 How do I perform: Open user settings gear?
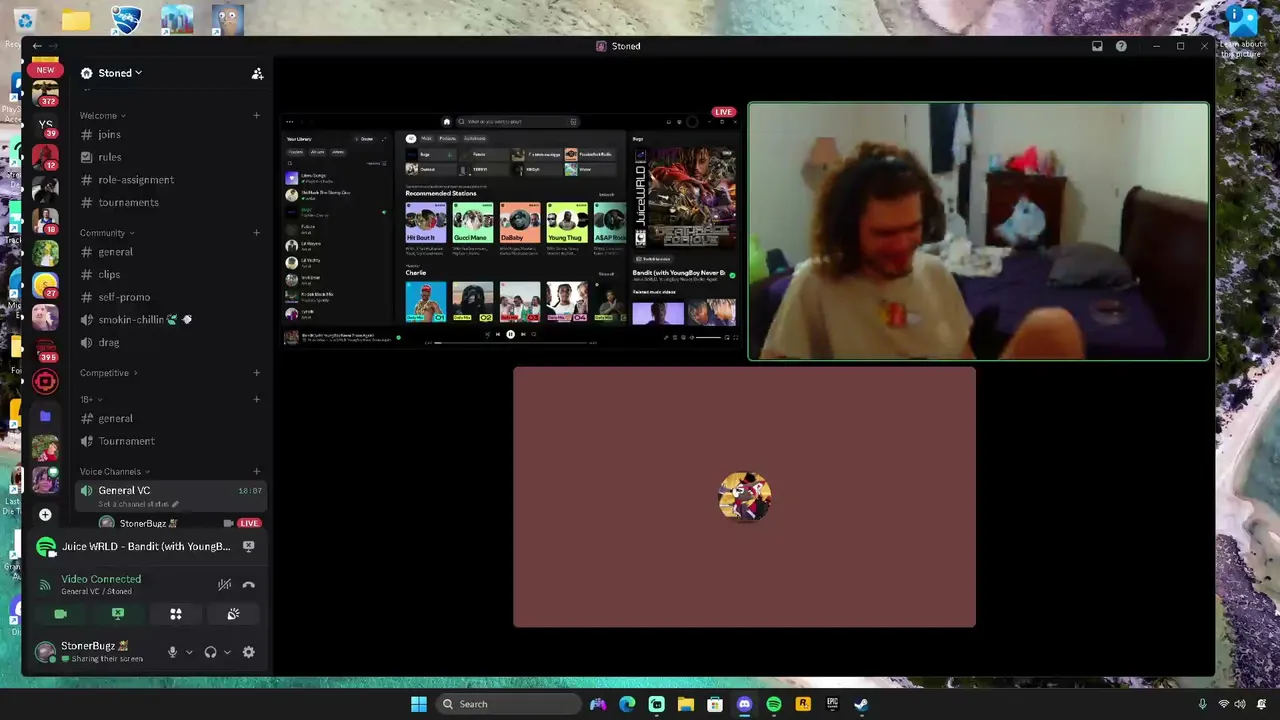coord(249,652)
